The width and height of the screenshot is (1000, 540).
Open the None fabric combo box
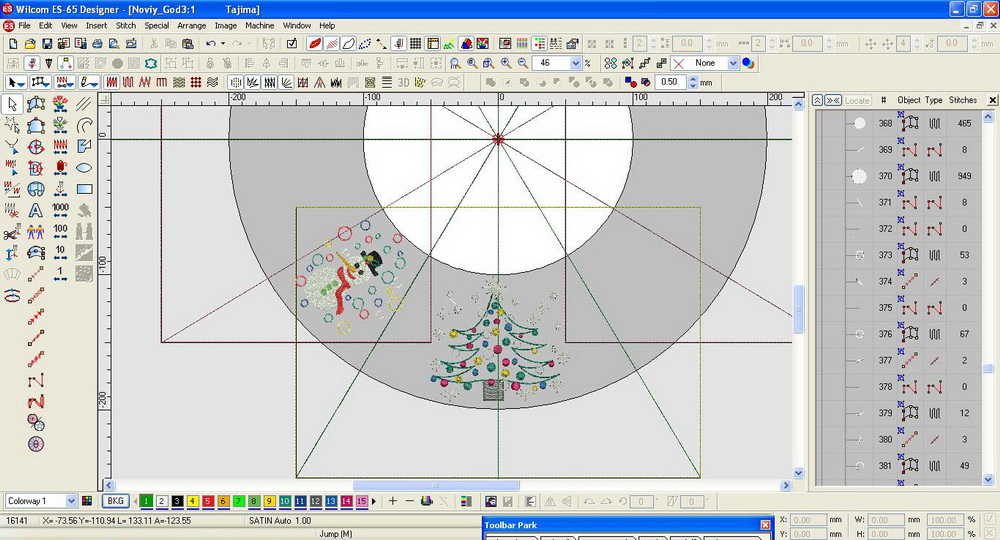(705, 63)
